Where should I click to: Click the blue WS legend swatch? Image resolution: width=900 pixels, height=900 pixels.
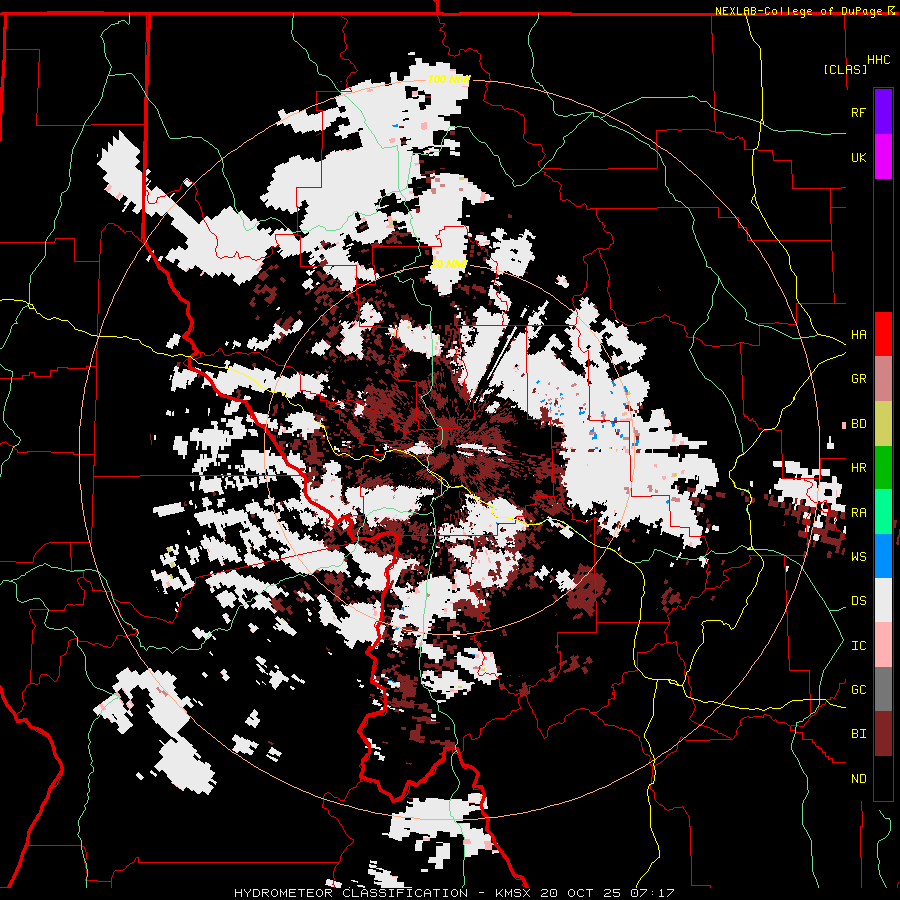883,556
